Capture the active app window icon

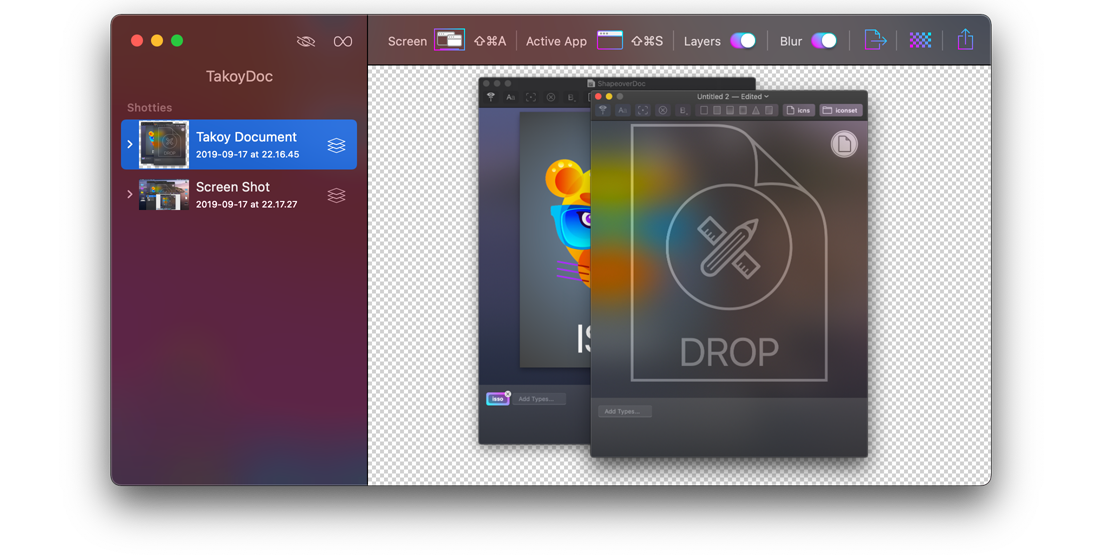pyautogui.click(x=610, y=40)
